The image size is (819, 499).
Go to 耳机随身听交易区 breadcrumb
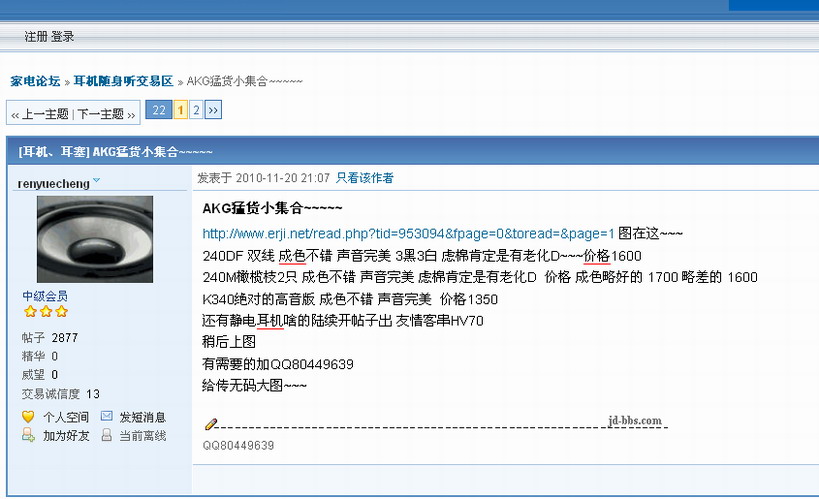[123, 81]
